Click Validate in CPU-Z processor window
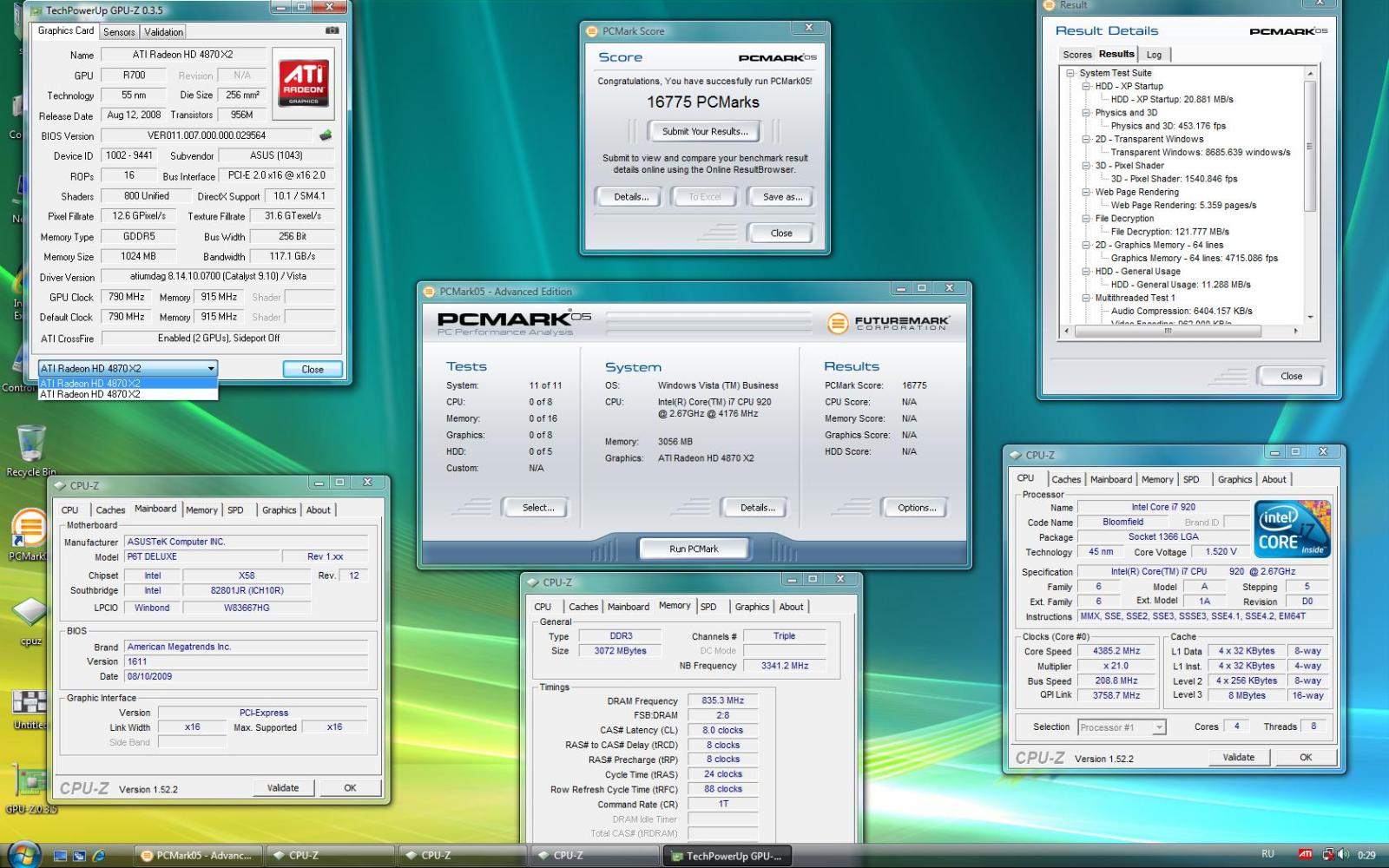 [x=1239, y=757]
